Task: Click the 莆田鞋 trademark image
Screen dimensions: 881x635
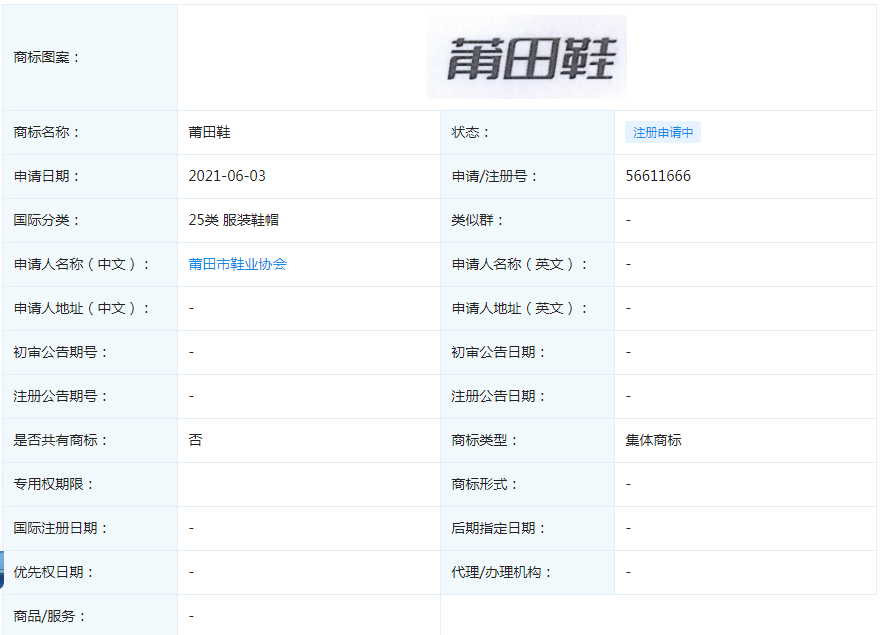Action: click(527, 57)
